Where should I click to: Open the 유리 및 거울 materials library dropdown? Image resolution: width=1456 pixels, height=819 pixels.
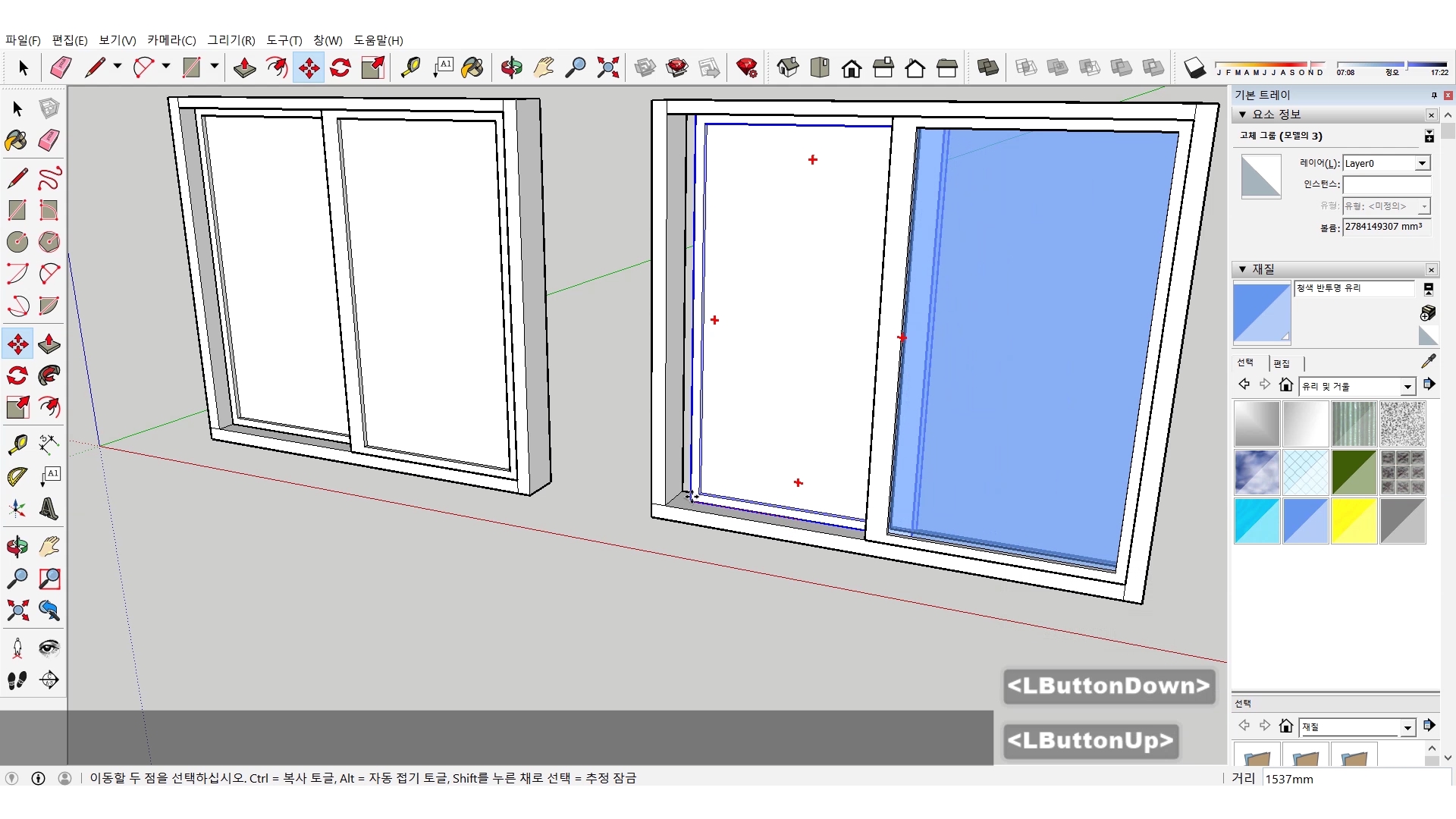[x=1407, y=387]
